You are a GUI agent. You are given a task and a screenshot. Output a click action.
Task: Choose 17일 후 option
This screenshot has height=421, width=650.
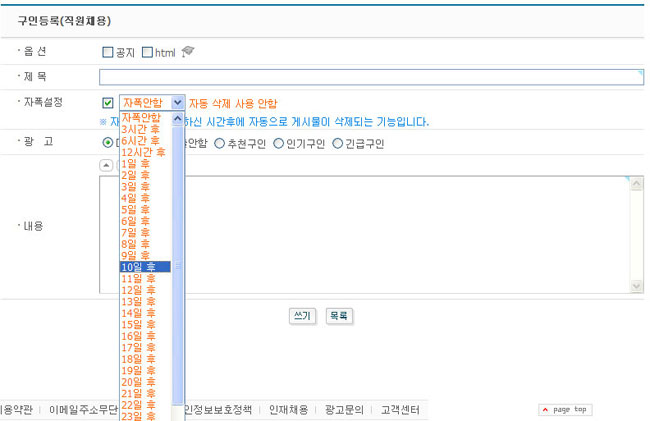[x=145, y=348]
